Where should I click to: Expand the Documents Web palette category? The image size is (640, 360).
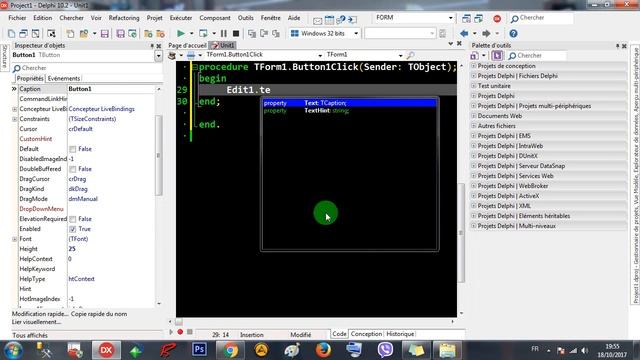point(474,116)
